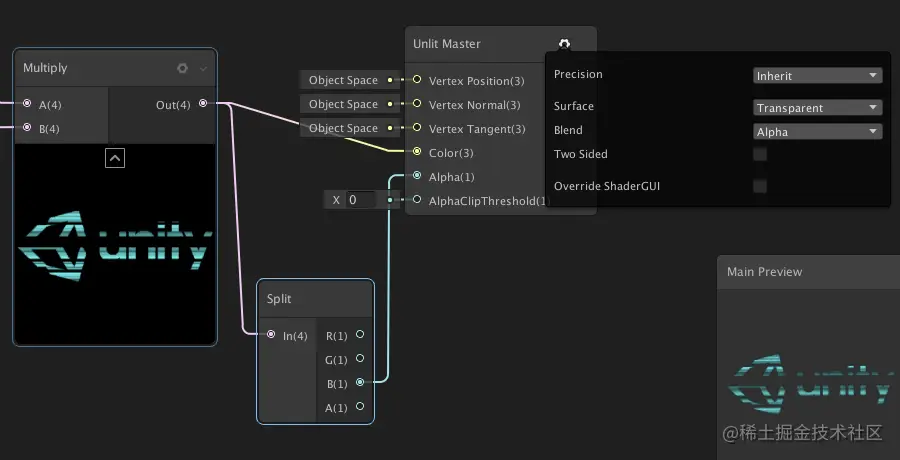The width and height of the screenshot is (900, 460).
Task: Select the Multiply node title
Action: coord(45,68)
